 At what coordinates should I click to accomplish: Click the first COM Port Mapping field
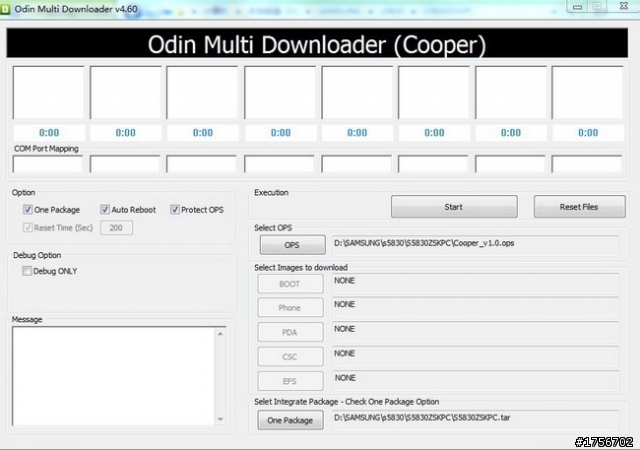tap(48, 164)
